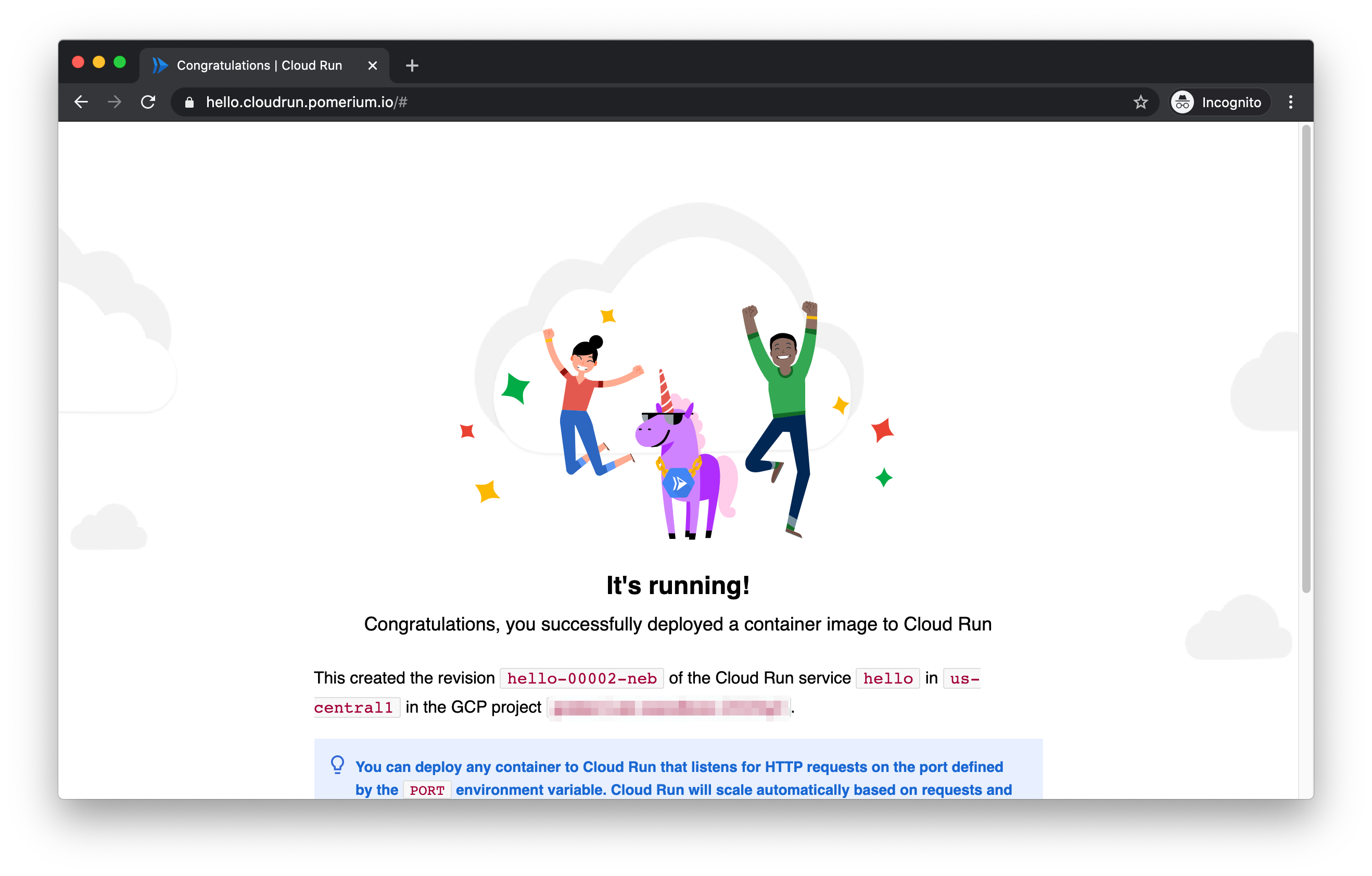
Task: Click the padlock site info icon
Action: pyautogui.click(x=190, y=102)
